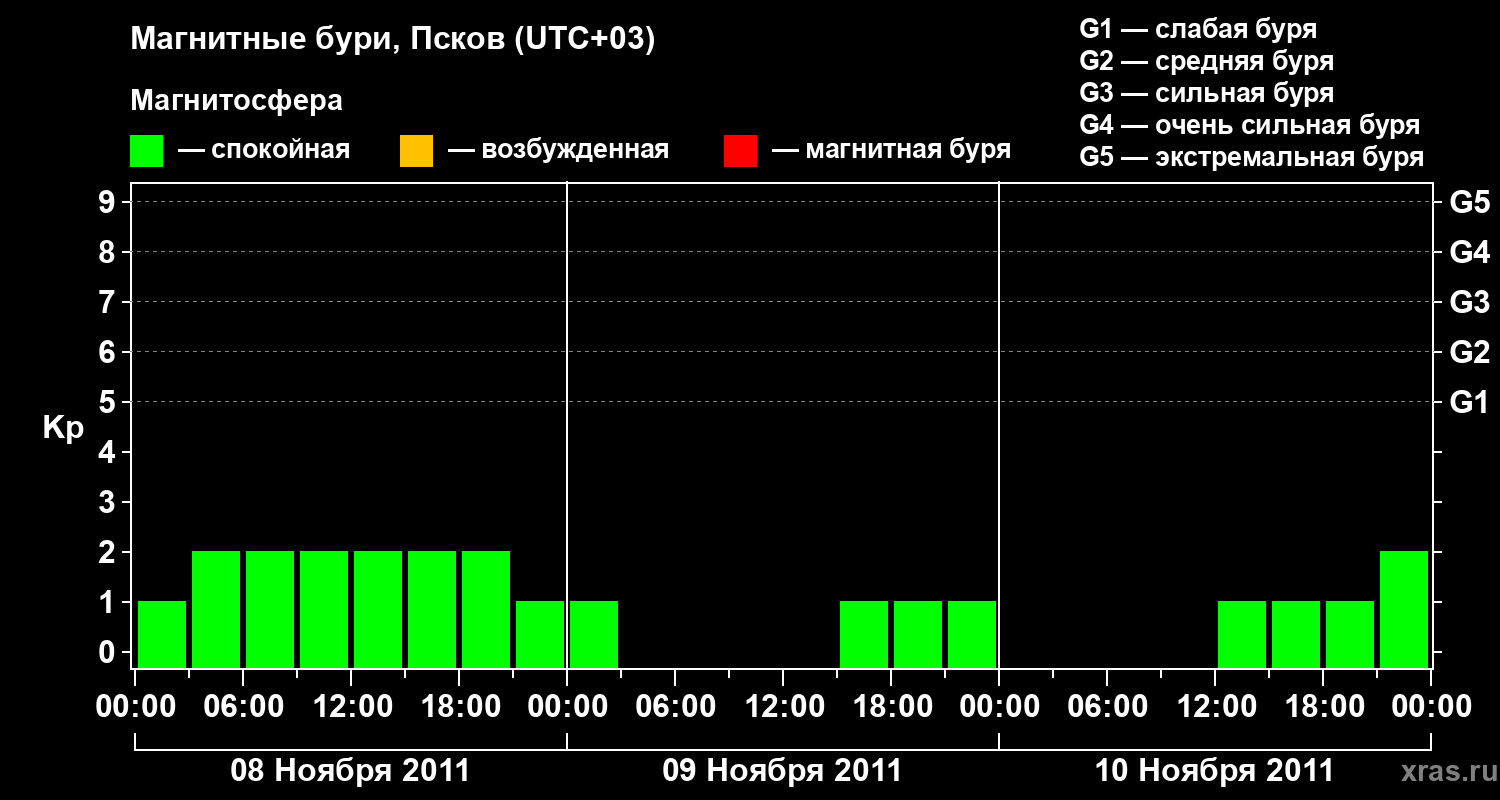Image resolution: width=1500 pixels, height=800 pixels.
Task: Click the red "магнитная буря" legend swatch
Action: [x=740, y=151]
